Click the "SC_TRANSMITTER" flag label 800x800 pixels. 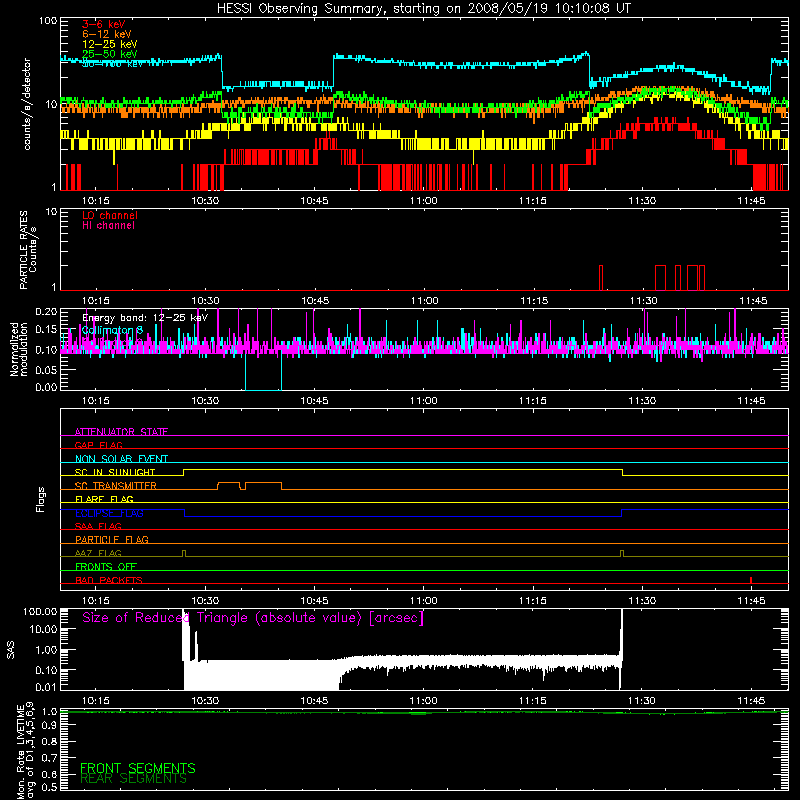click(x=116, y=485)
